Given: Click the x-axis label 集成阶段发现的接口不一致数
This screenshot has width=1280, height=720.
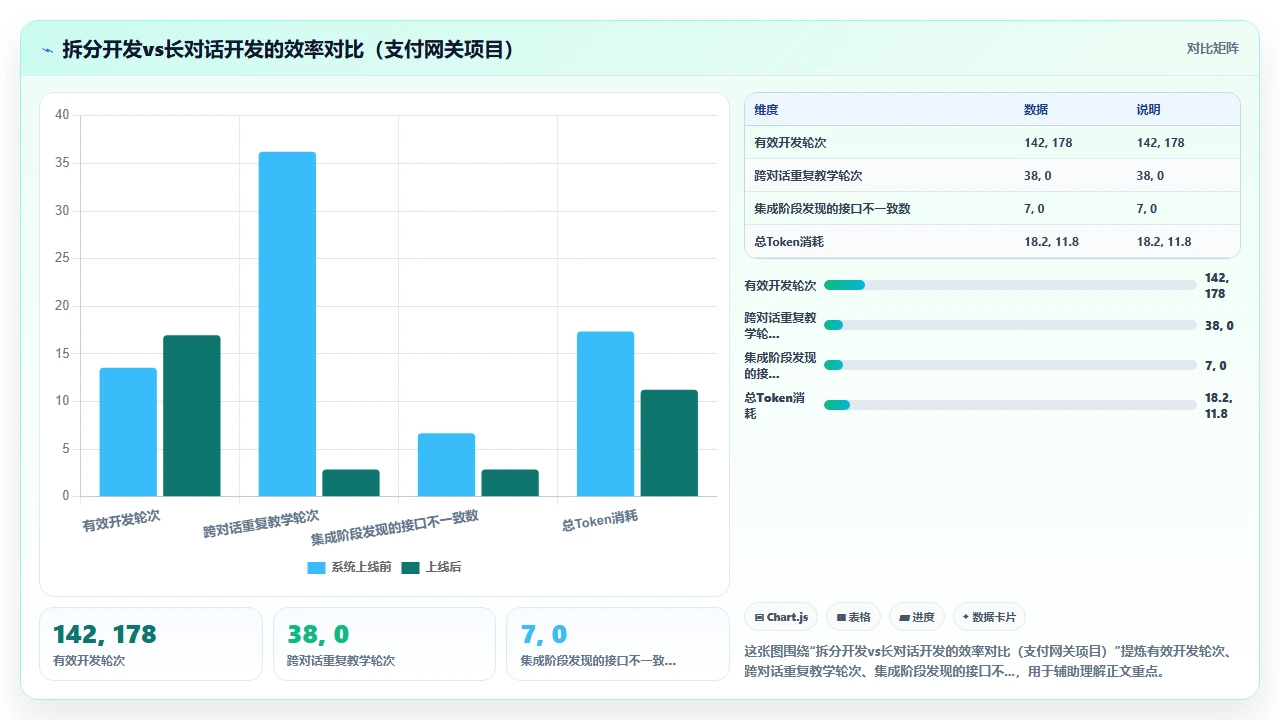Looking at the screenshot, I should [x=394, y=527].
